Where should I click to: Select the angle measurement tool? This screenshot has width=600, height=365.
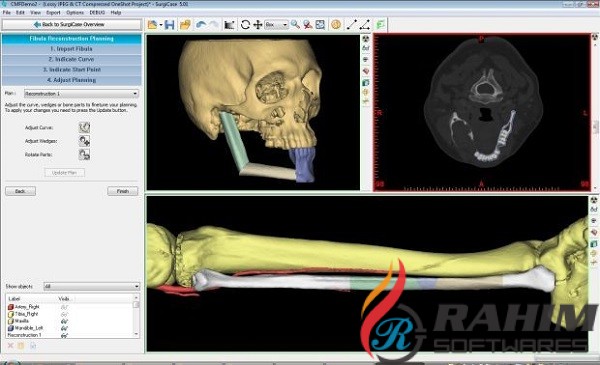coord(364,25)
